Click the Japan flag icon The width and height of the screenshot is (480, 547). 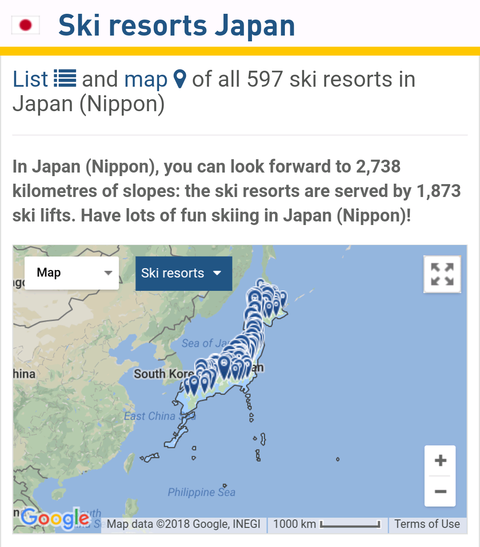(x=25, y=25)
